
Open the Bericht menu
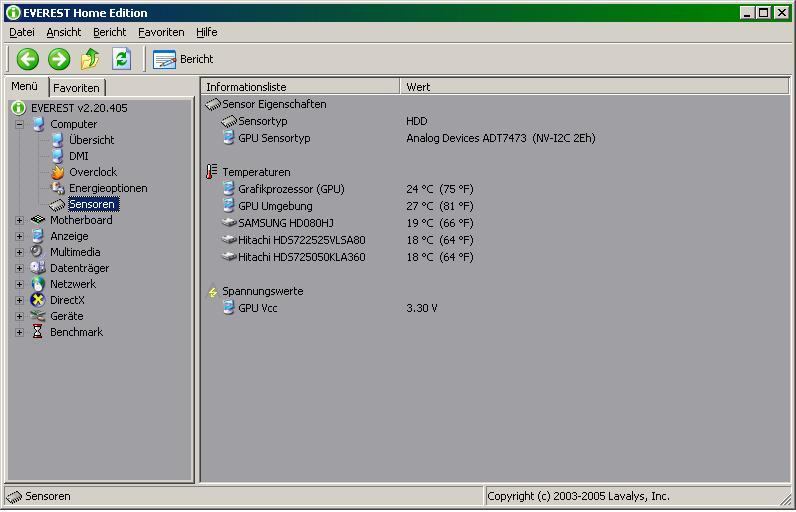tap(109, 32)
